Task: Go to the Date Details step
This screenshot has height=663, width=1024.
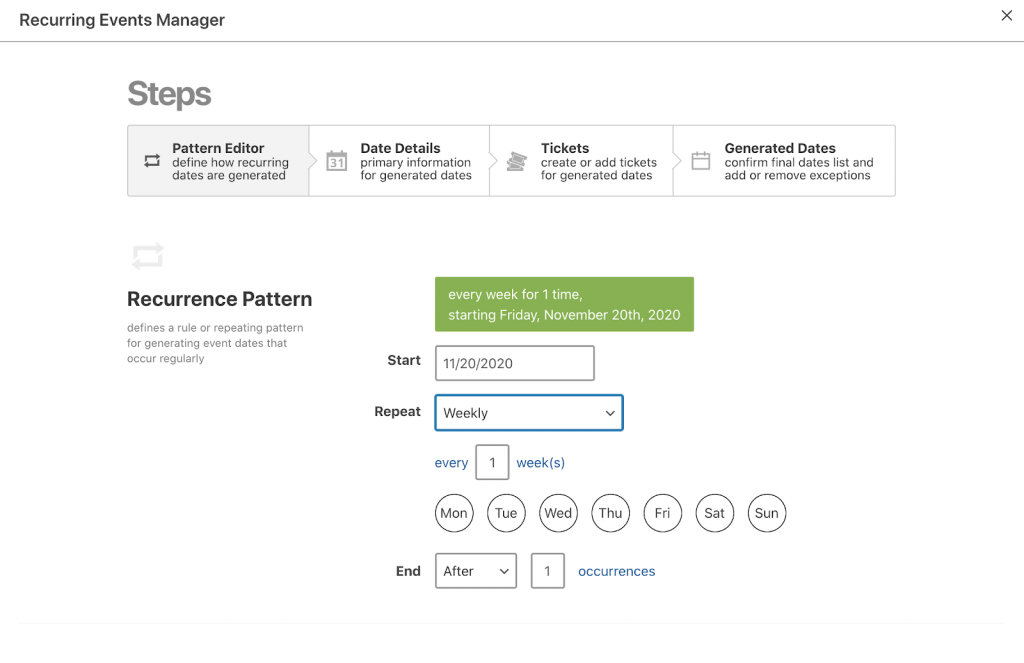Action: (x=399, y=161)
